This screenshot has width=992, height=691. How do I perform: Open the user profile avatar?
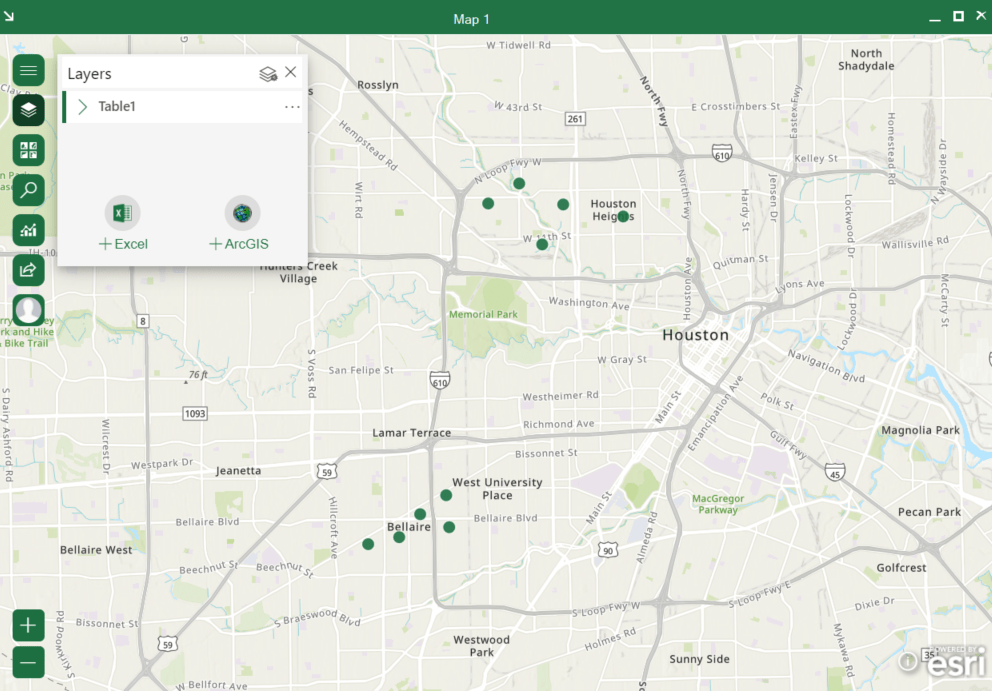(28, 310)
